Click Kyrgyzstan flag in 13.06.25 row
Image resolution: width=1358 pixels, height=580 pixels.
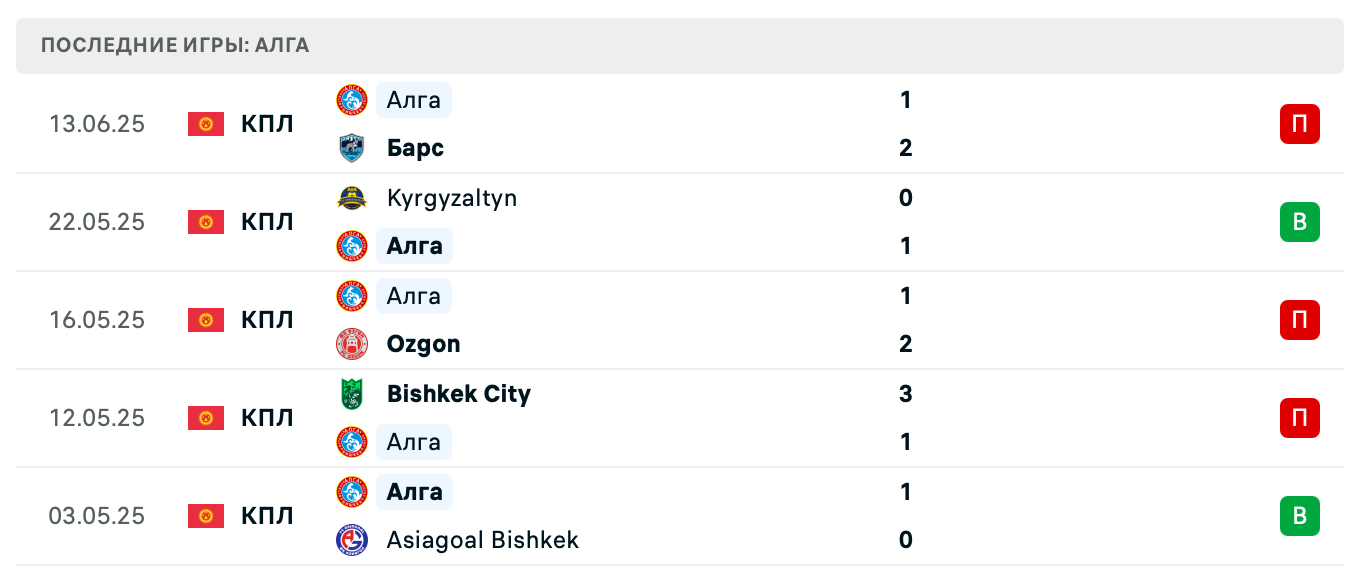206,124
